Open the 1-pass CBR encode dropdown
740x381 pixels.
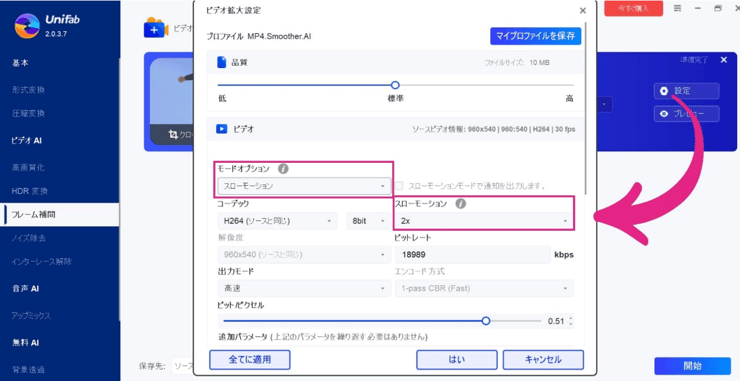click(484, 288)
